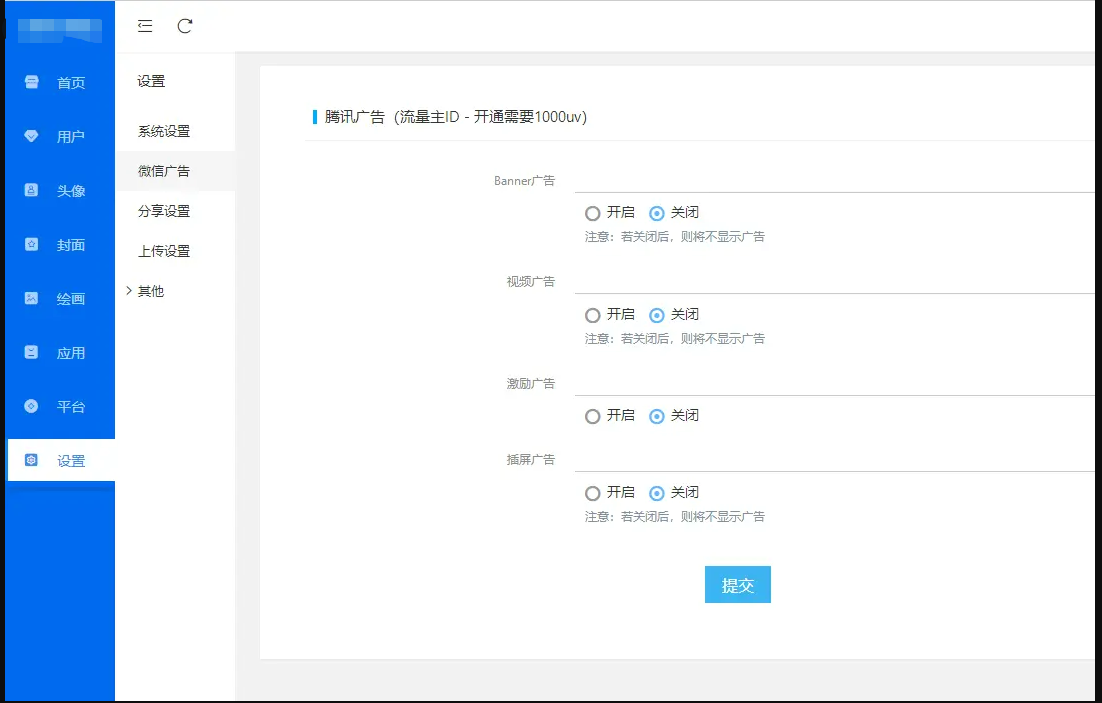This screenshot has height=703, width=1102.
Task: Open 系统设置 submenu item
Action: 164,131
